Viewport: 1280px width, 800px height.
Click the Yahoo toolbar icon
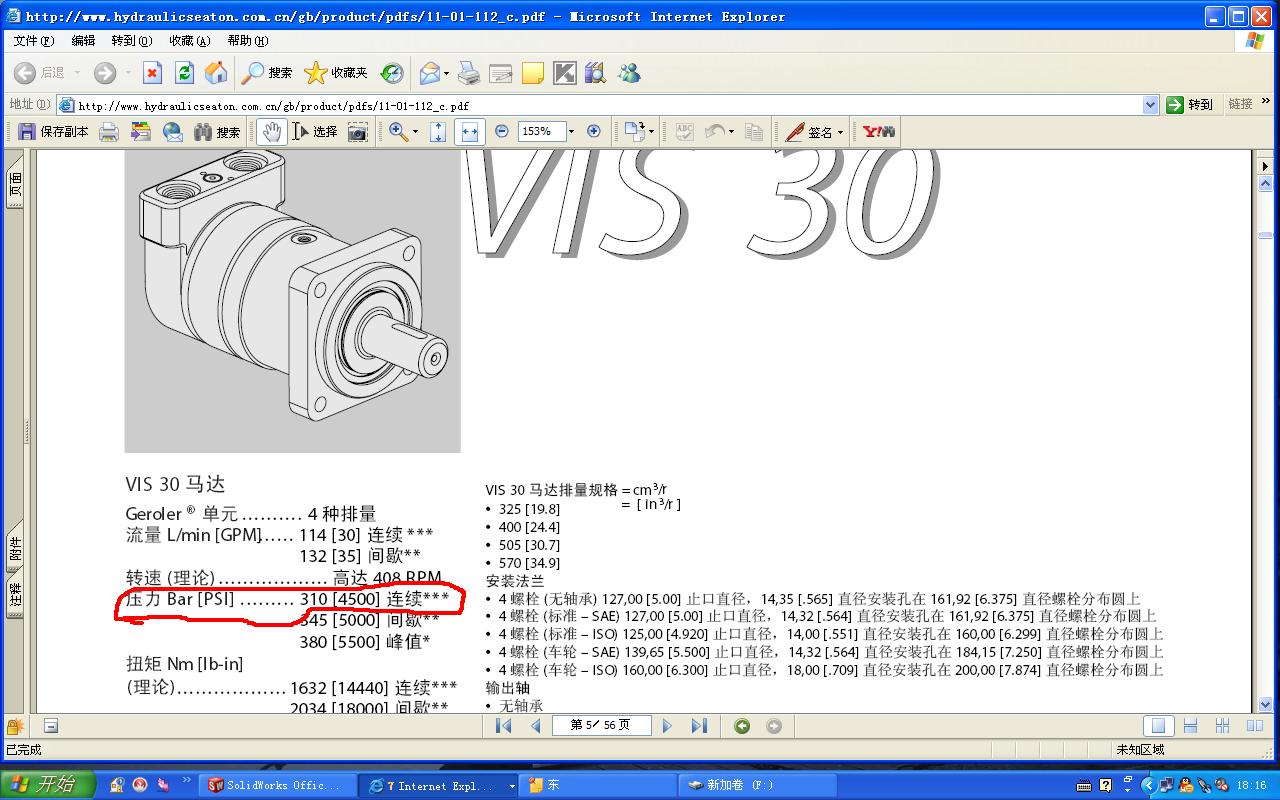pos(879,132)
